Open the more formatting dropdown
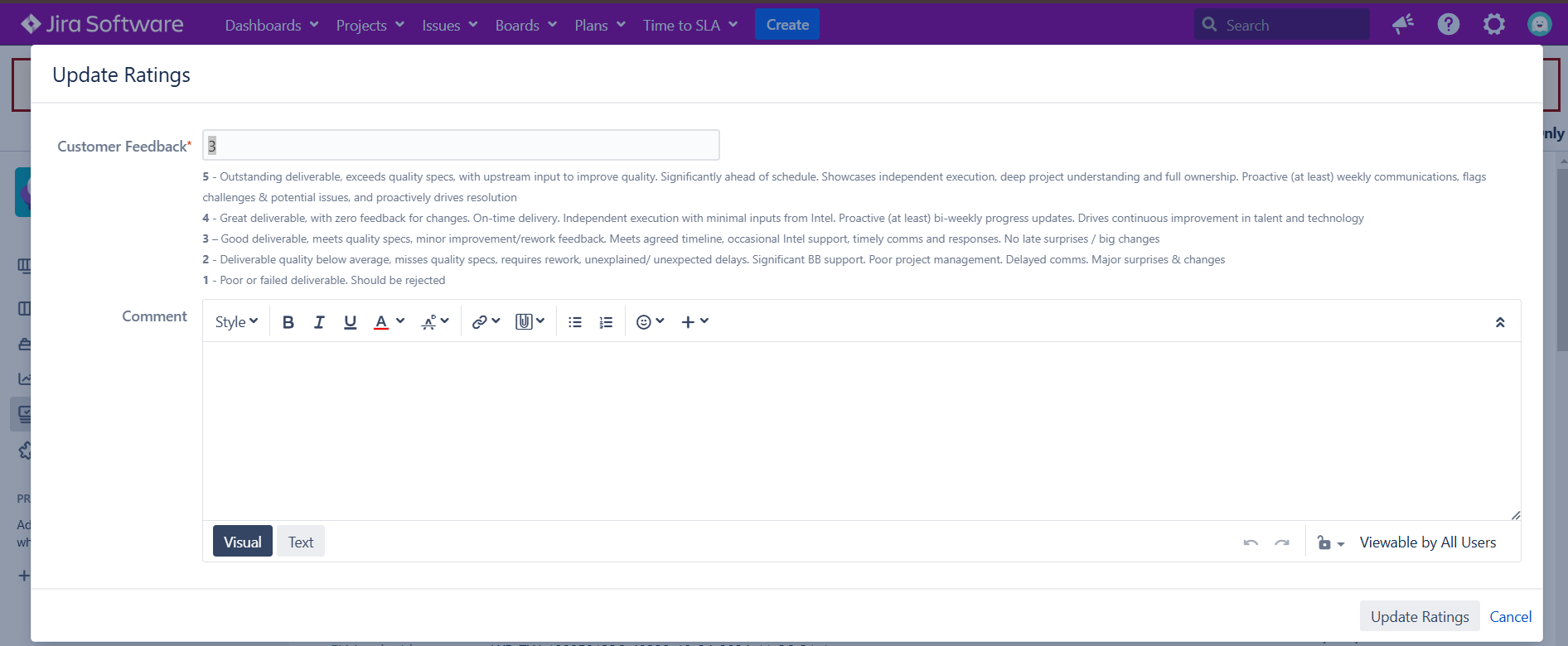This screenshot has width=1568, height=646. [435, 322]
